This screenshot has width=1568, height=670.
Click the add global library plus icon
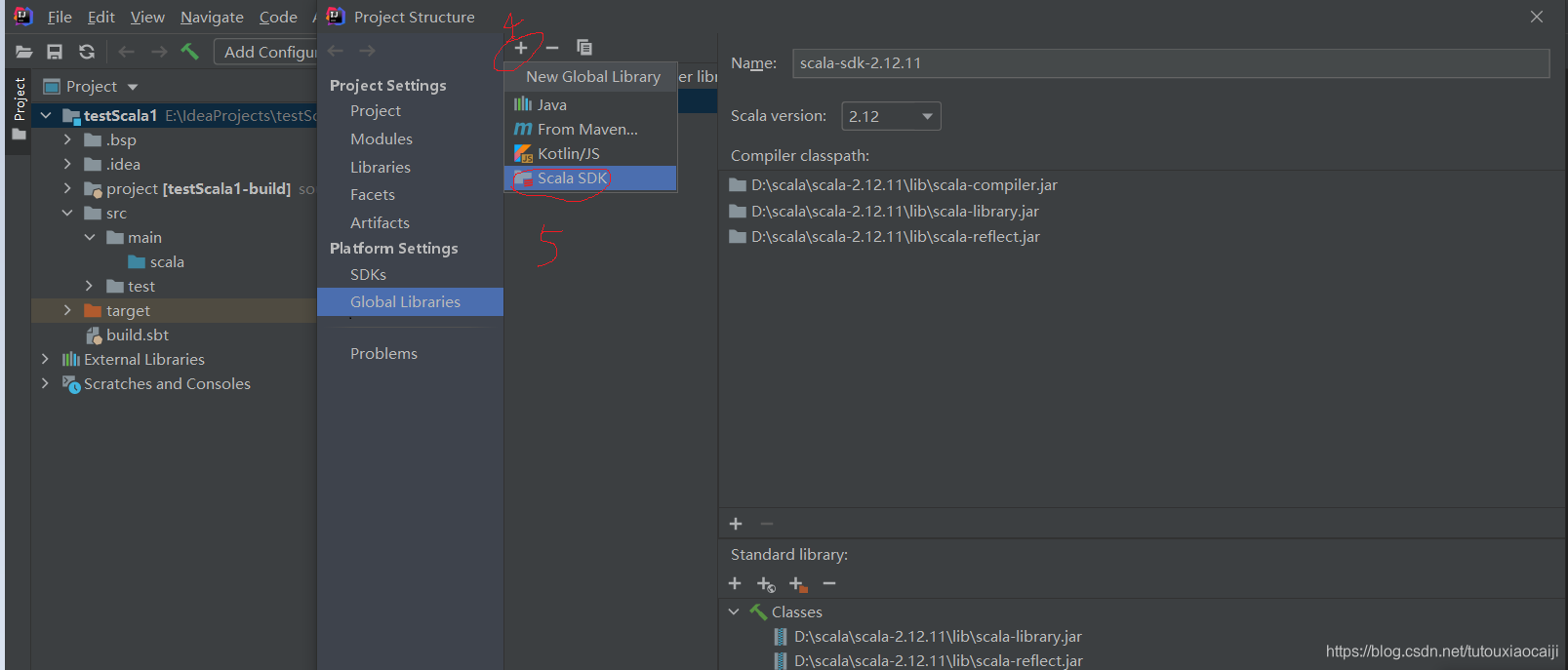pyautogui.click(x=521, y=48)
